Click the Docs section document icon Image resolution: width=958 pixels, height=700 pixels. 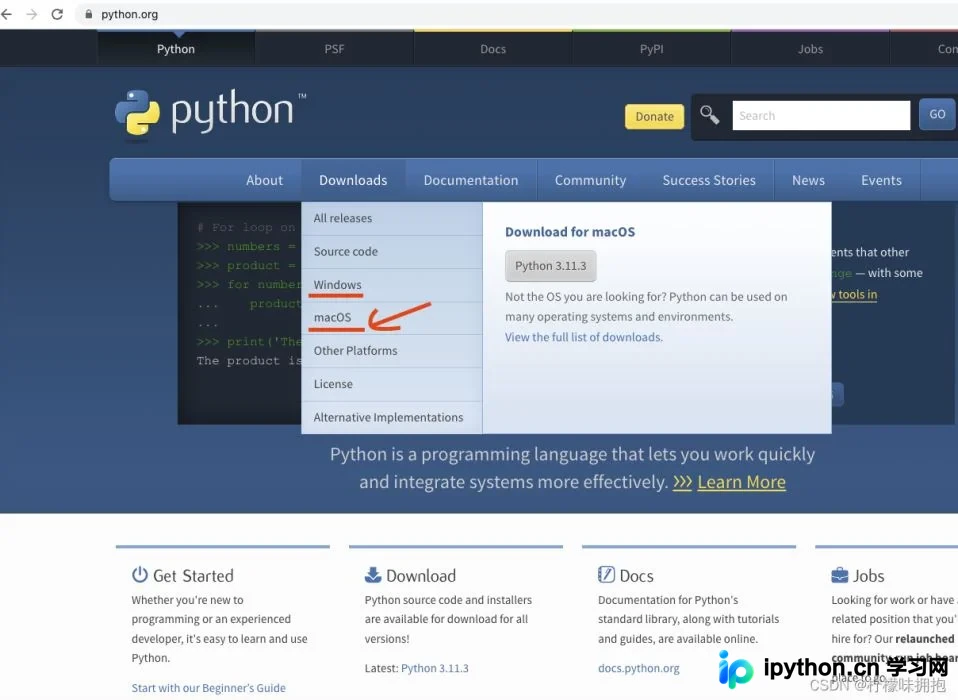(x=606, y=575)
